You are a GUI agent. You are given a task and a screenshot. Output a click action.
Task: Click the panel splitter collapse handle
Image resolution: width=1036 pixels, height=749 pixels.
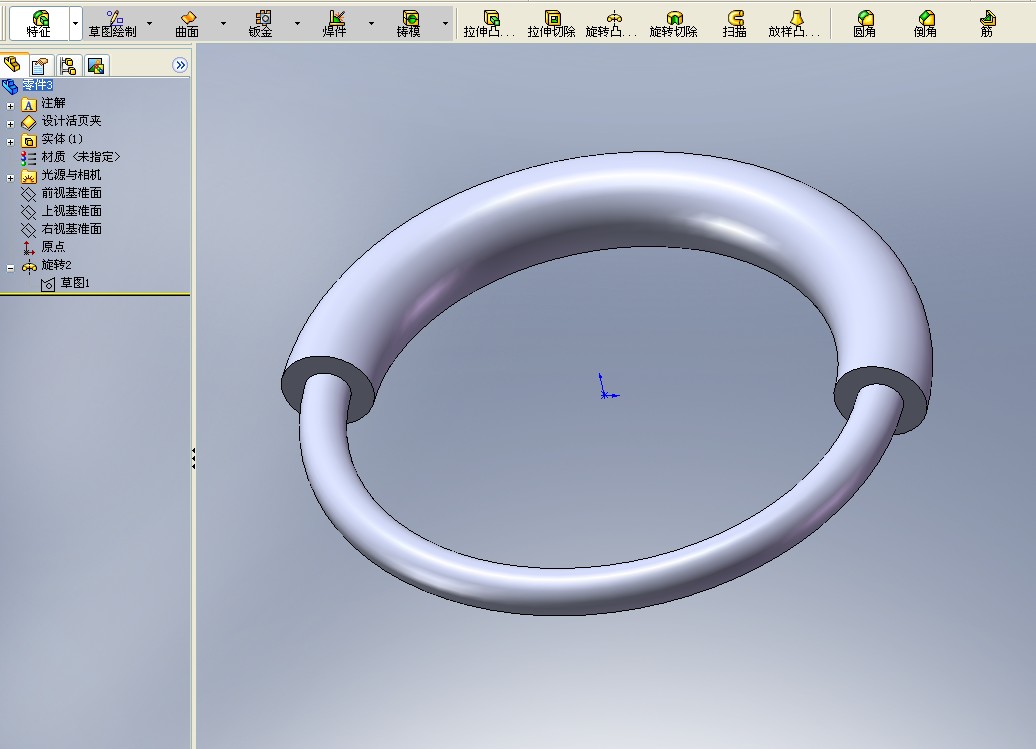pyautogui.click(x=193, y=458)
